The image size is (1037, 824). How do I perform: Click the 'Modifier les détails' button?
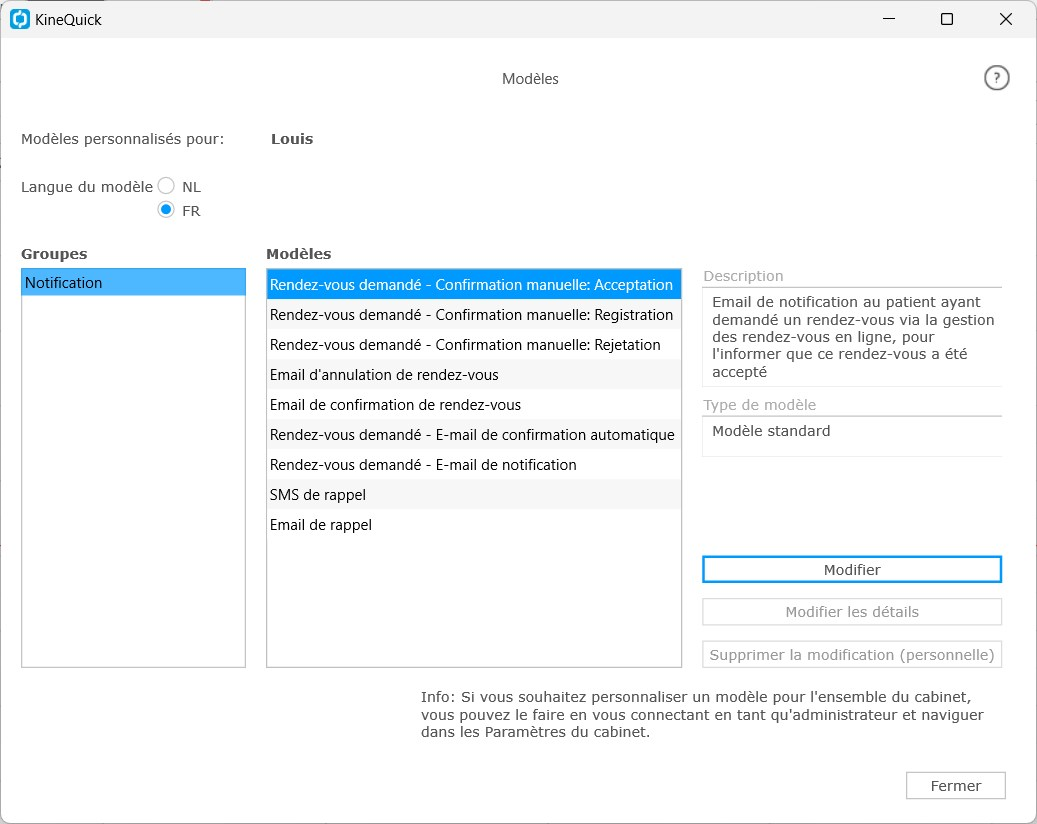click(x=852, y=612)
